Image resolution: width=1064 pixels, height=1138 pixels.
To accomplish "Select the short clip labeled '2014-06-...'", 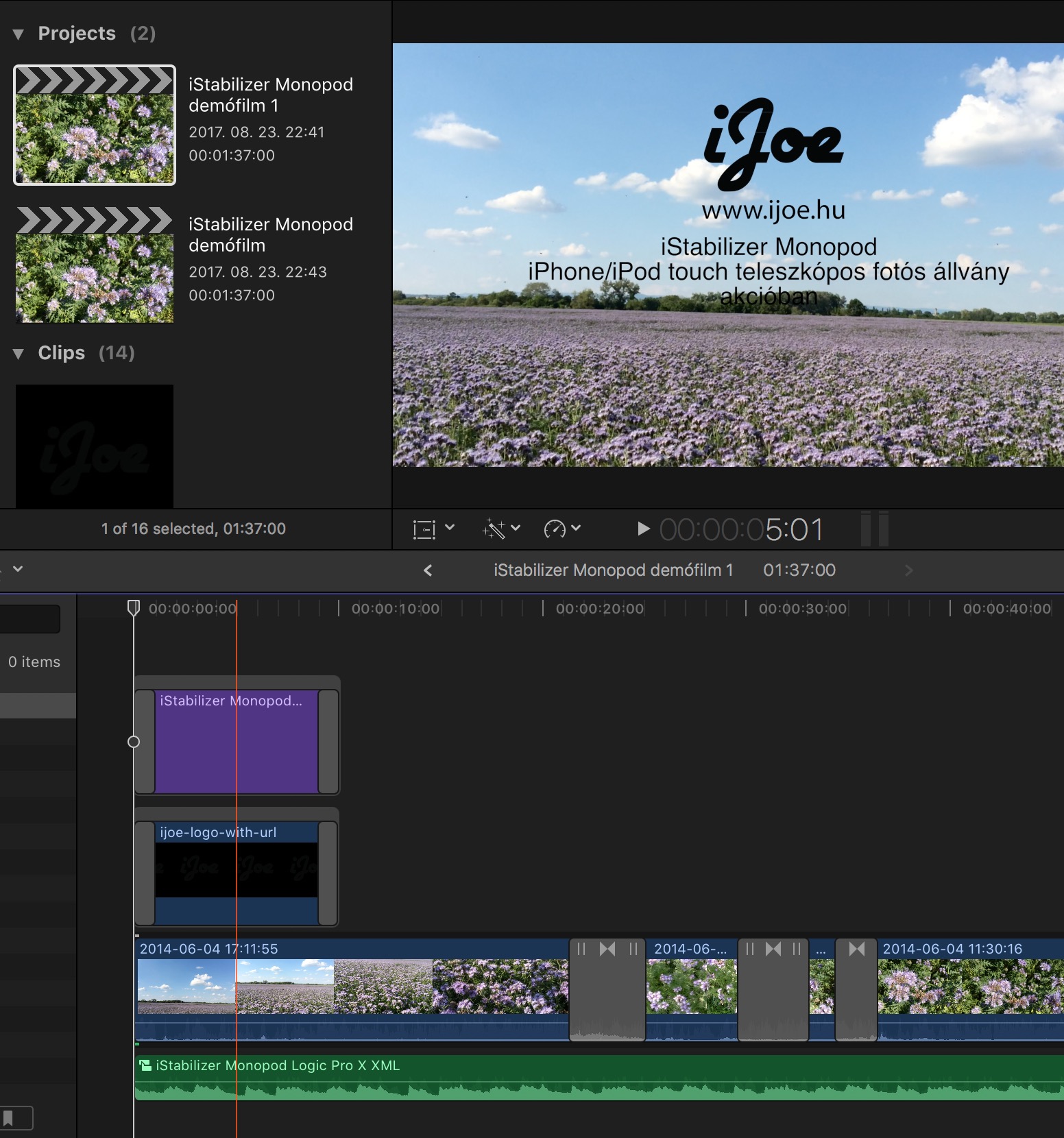I will 692,990.
